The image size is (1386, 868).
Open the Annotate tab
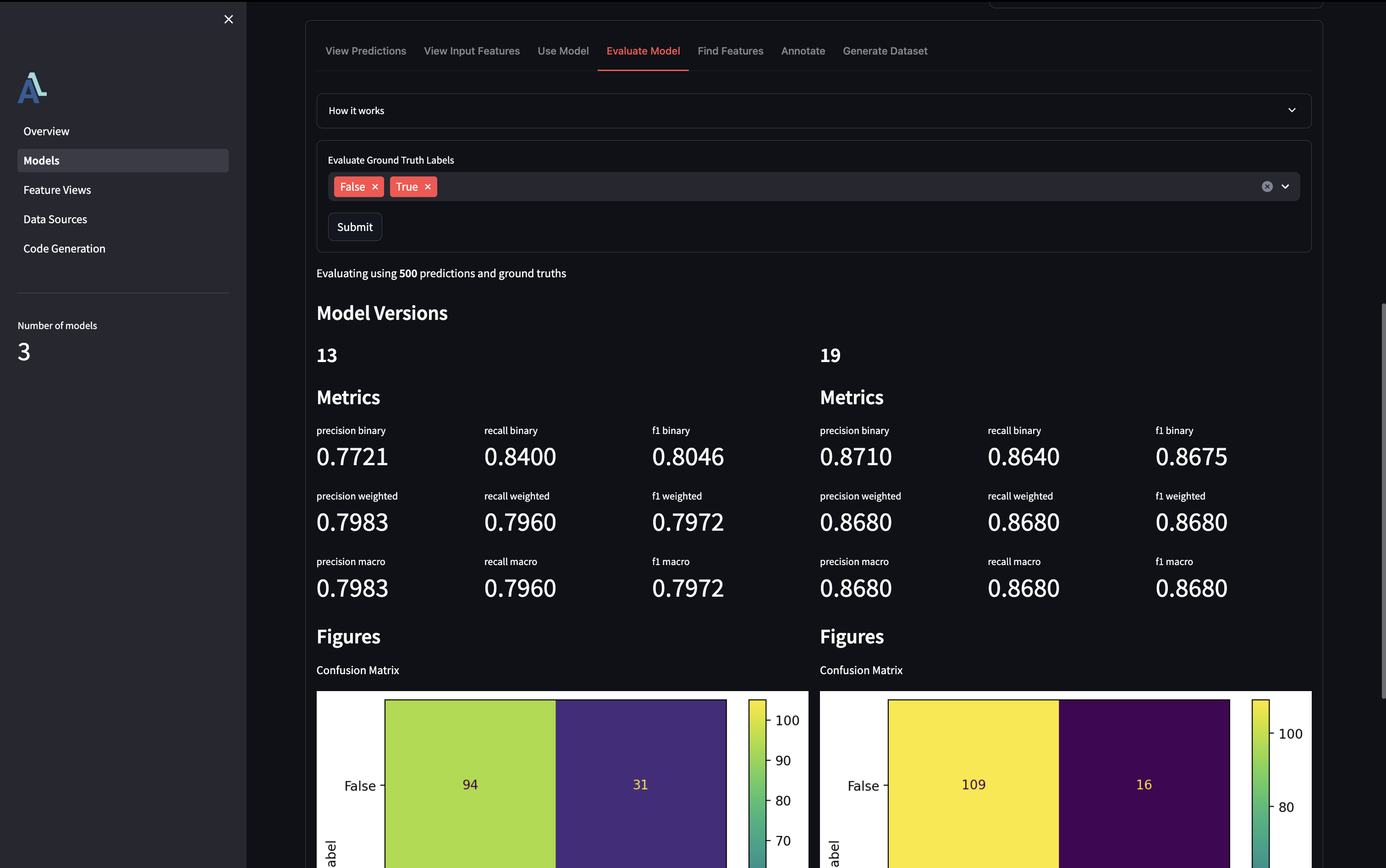pos(803,51)
